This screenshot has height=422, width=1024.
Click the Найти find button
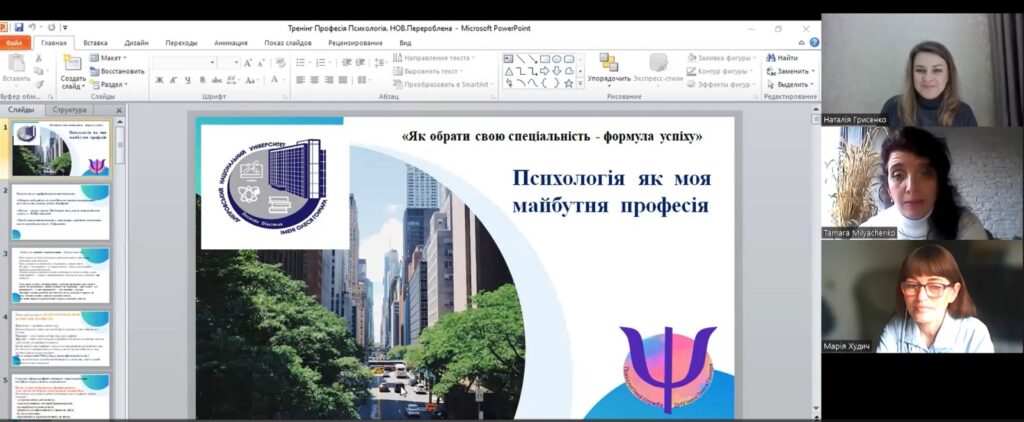pos(782,57)
